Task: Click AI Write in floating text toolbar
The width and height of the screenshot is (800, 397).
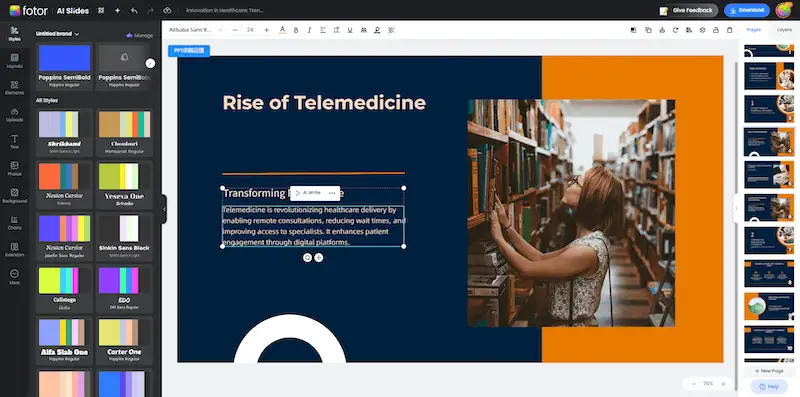Action: [x=308, y=193]
